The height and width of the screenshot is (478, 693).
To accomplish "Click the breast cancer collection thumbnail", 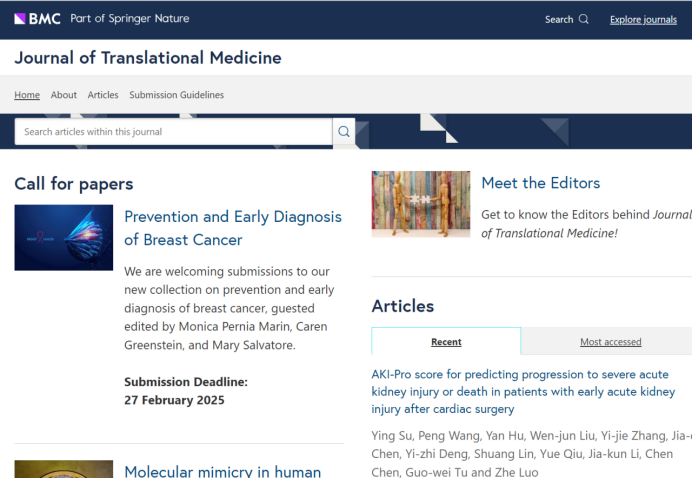I will [x=64, y=238].
